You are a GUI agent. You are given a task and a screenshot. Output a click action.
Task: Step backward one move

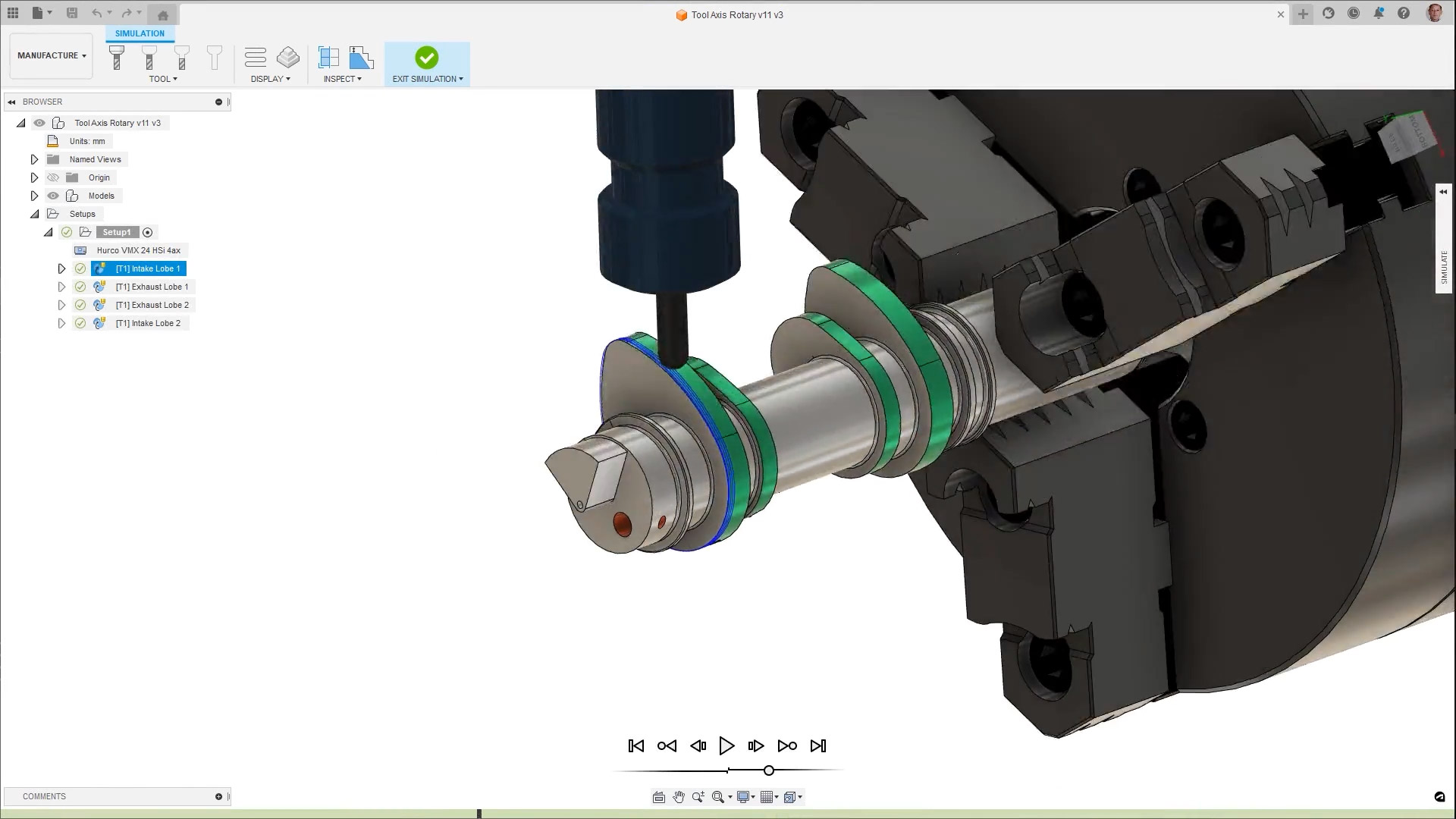[698, 746]
